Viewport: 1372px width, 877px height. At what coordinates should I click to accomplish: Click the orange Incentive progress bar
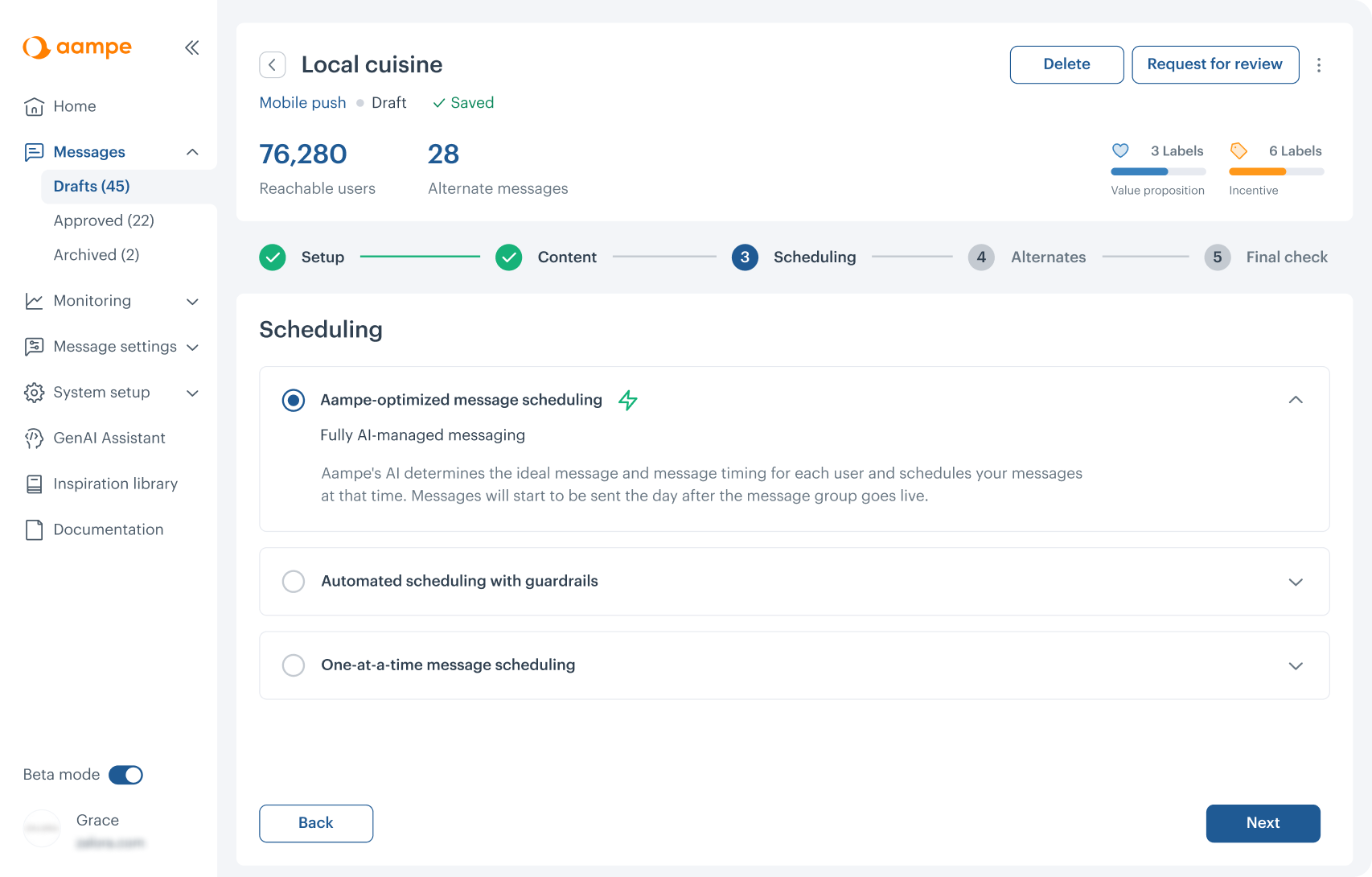point(1276,171)
